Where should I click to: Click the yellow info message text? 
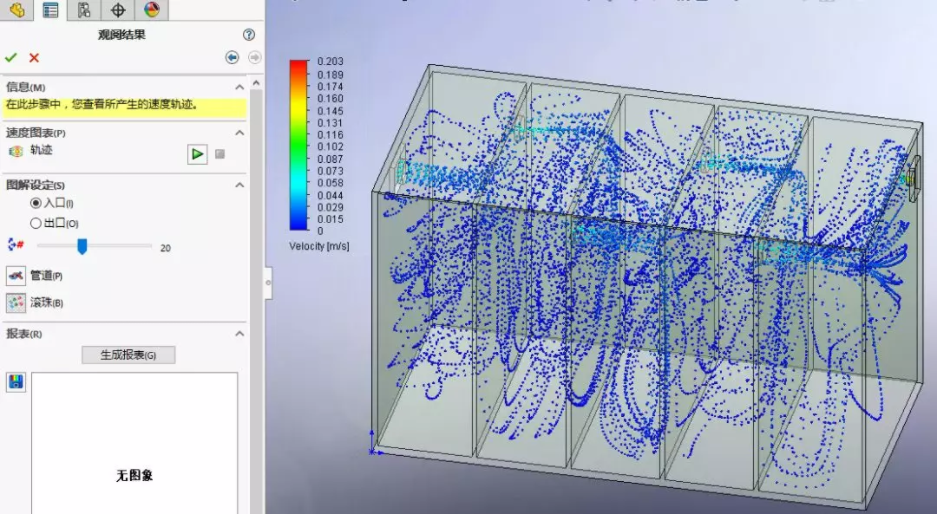[x=102, y=104]
